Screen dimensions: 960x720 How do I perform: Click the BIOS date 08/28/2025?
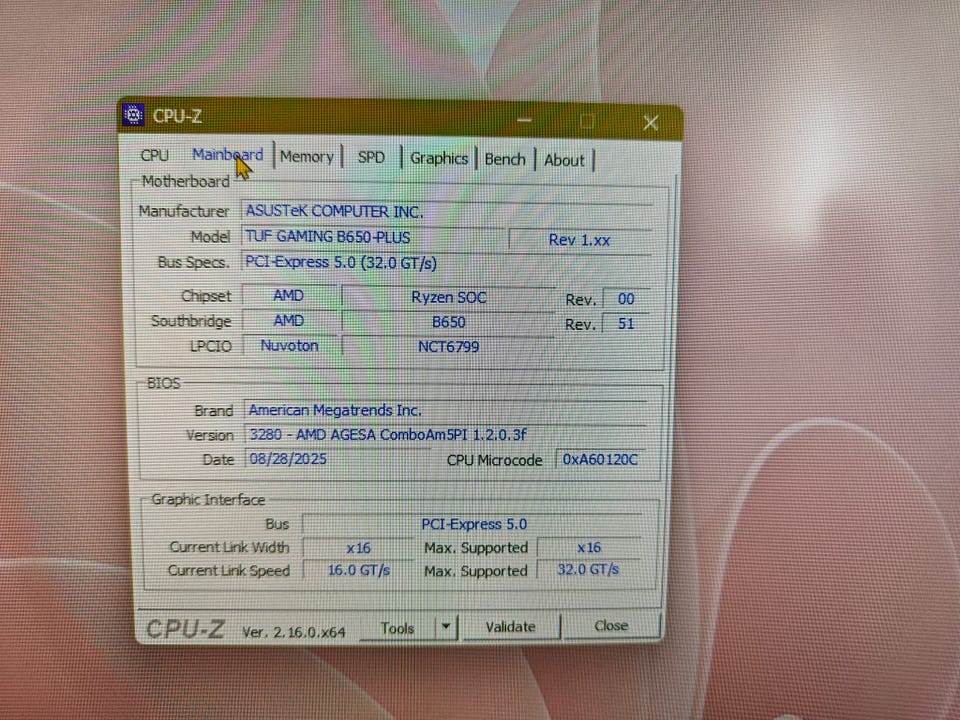click(x=337, y=459)
